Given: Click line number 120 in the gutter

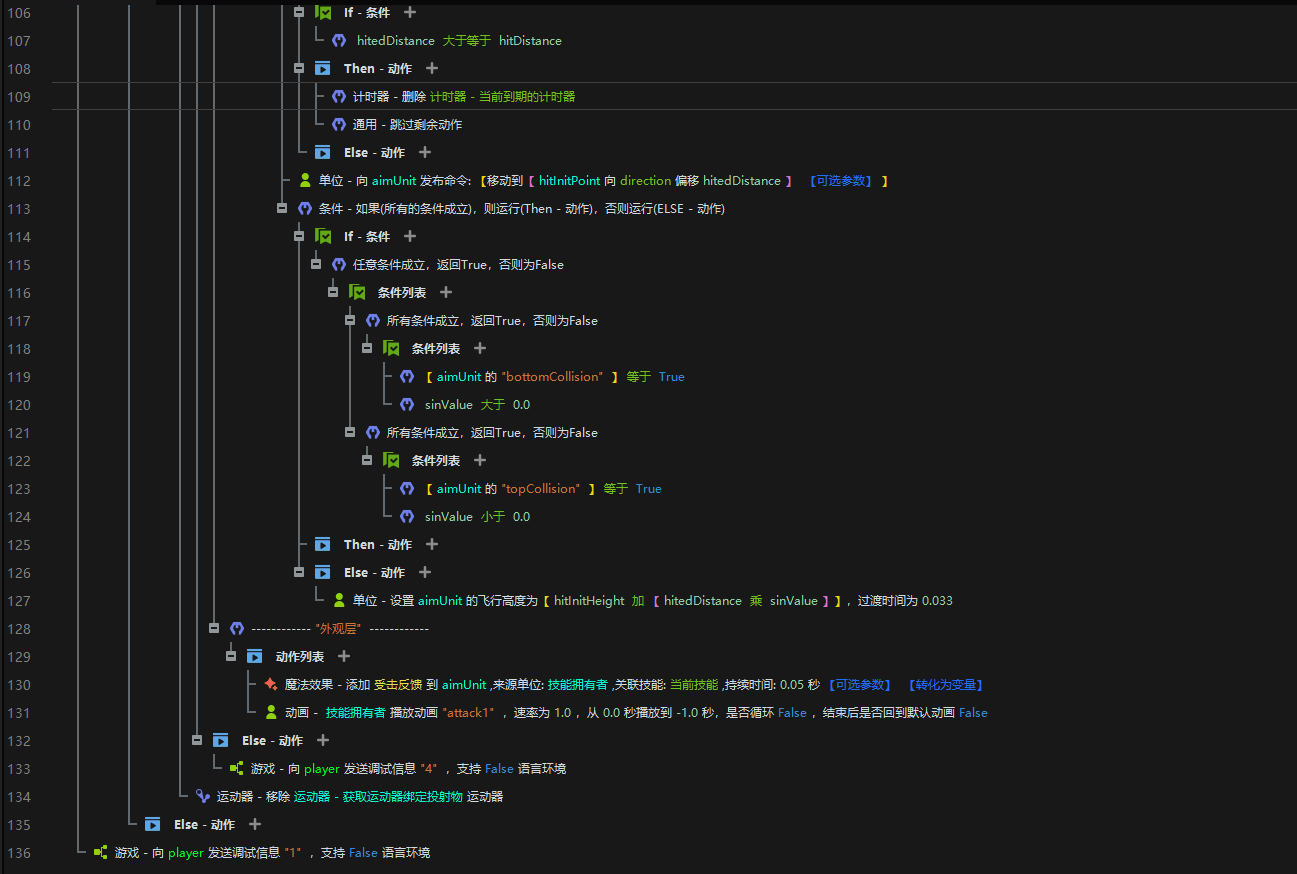Looking at the screenshot, I should [x=18, y=405].
